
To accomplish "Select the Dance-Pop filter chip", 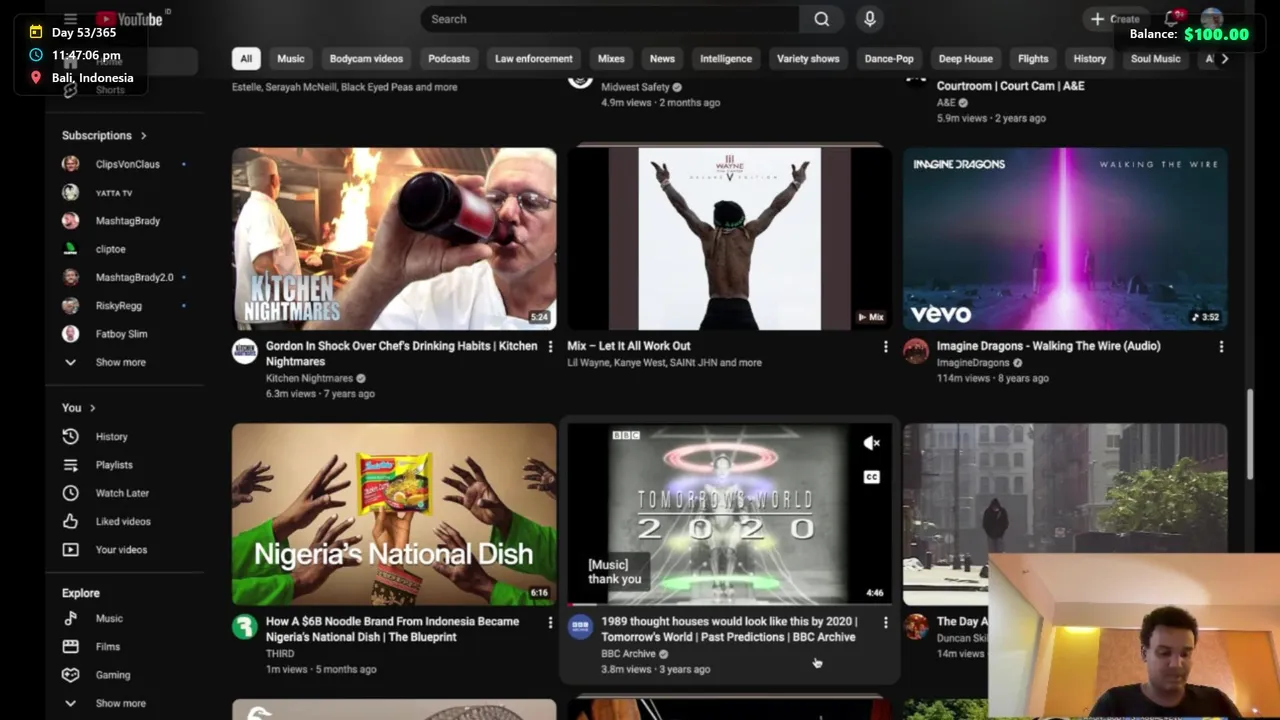I will [x=889, y=59].
